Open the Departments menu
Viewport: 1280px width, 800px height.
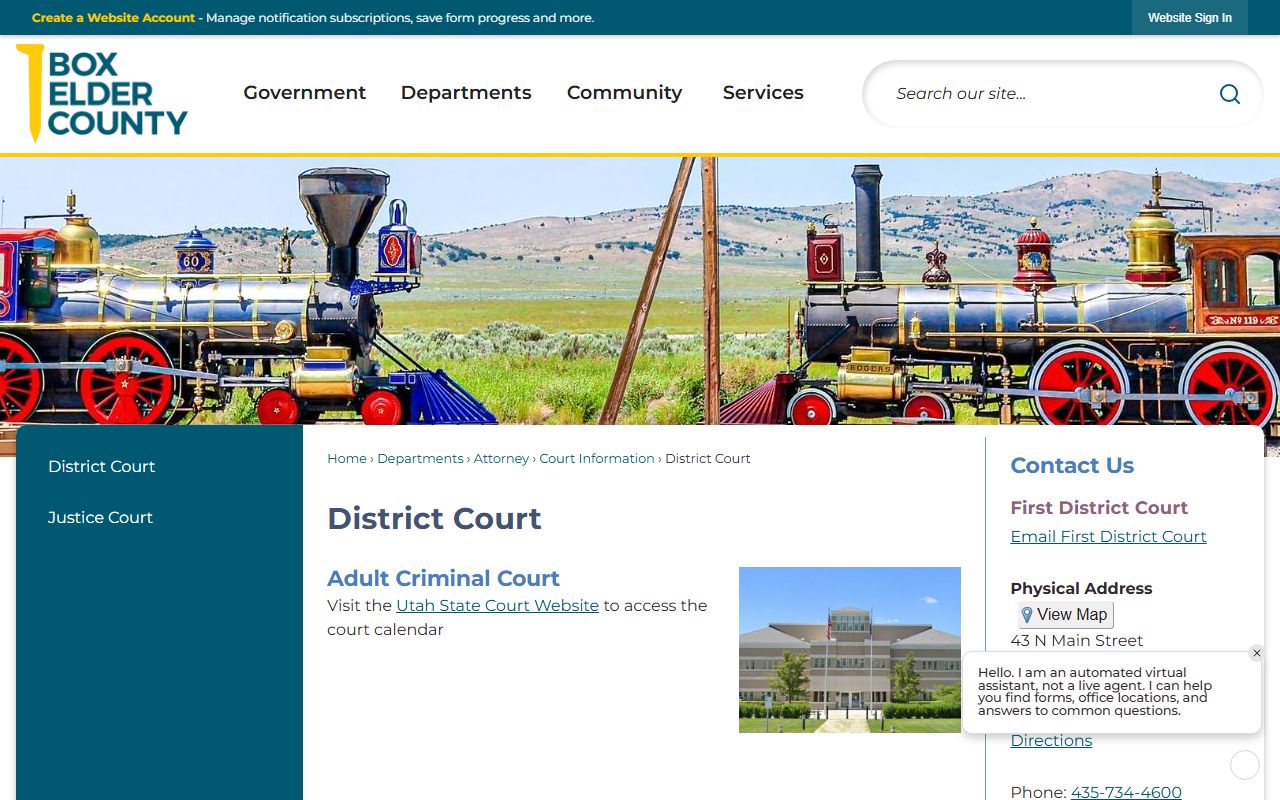(x=466, y=93)
